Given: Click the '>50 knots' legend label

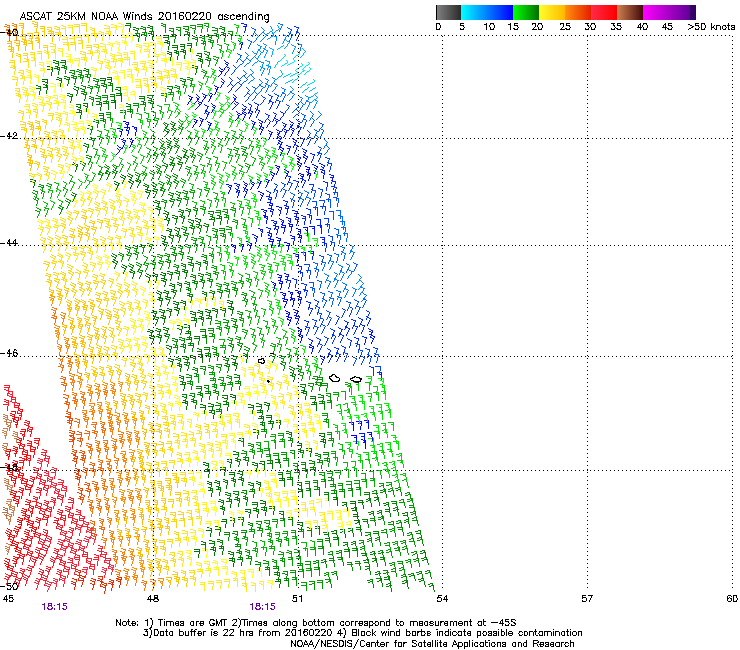Looking at the screenshot, I should coord(711,27).
